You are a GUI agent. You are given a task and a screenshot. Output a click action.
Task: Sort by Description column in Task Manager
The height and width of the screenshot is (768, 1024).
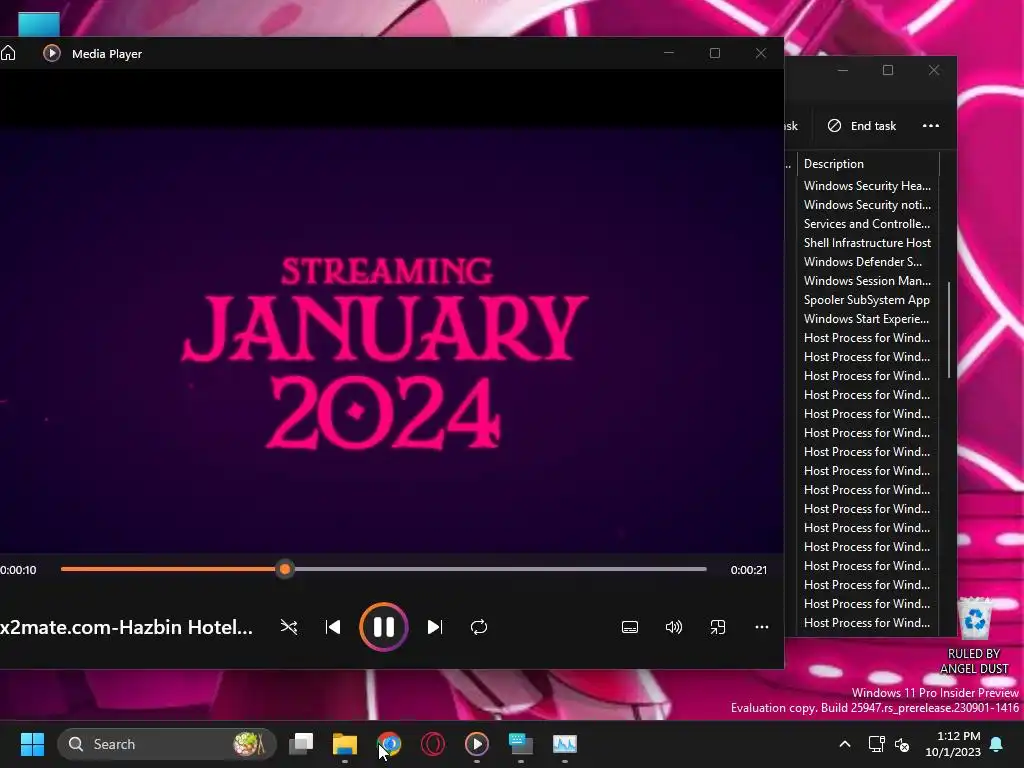pos(868,164)
